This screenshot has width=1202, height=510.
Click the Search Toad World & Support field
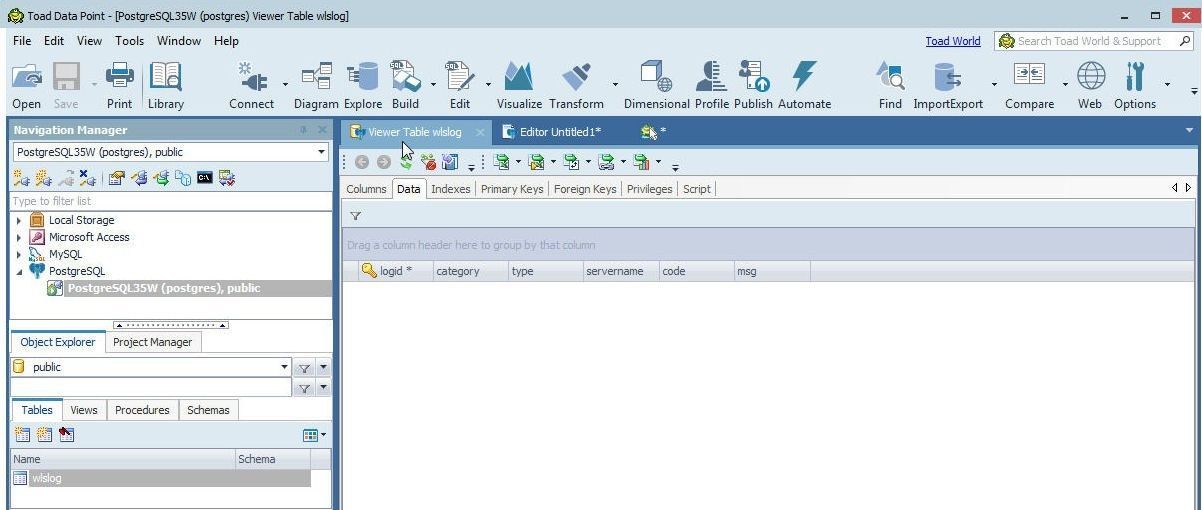tap(1094, 41)
